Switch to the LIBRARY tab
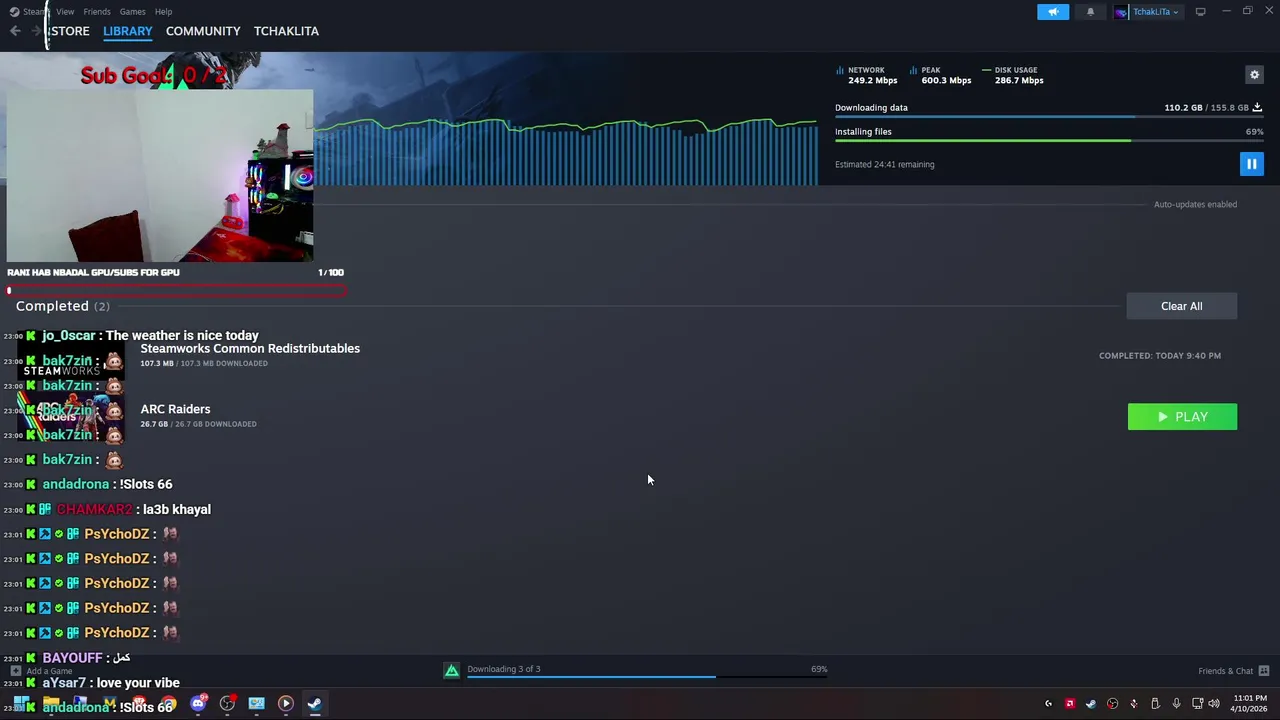The image size is (1280, 720). 128,31
